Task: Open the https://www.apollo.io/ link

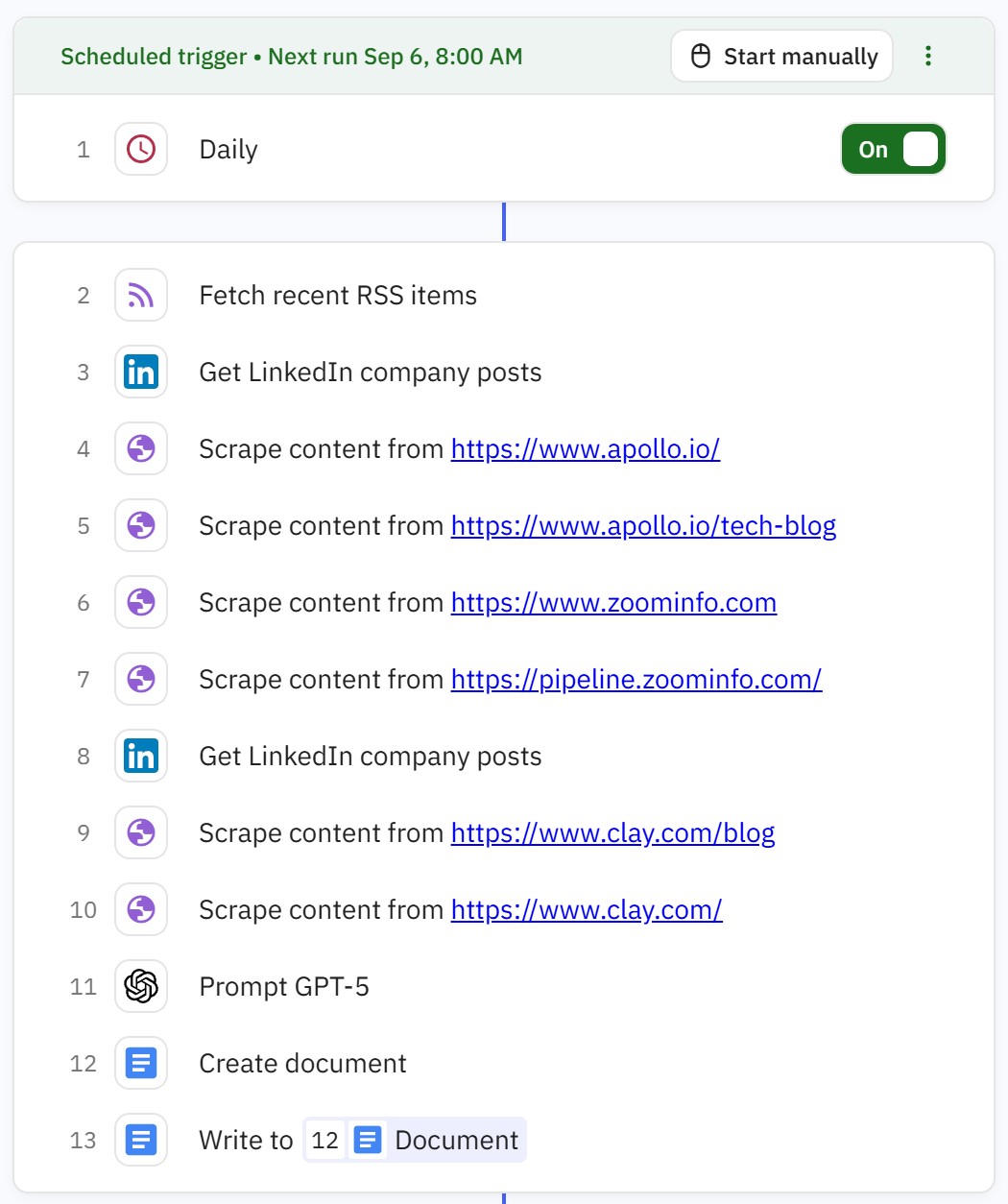Action: pos(586,448)
